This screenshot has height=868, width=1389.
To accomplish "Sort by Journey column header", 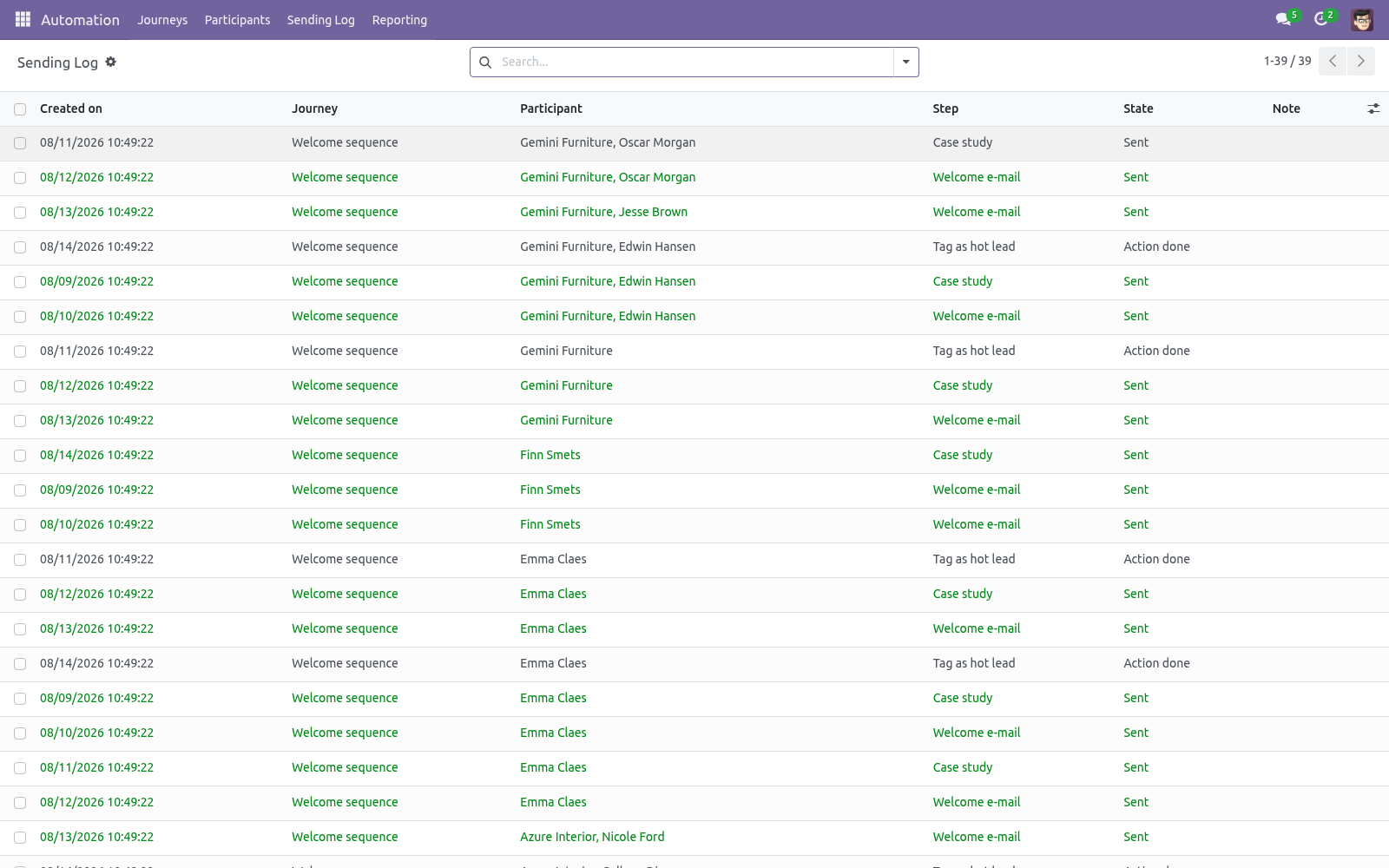I will 314,108.
